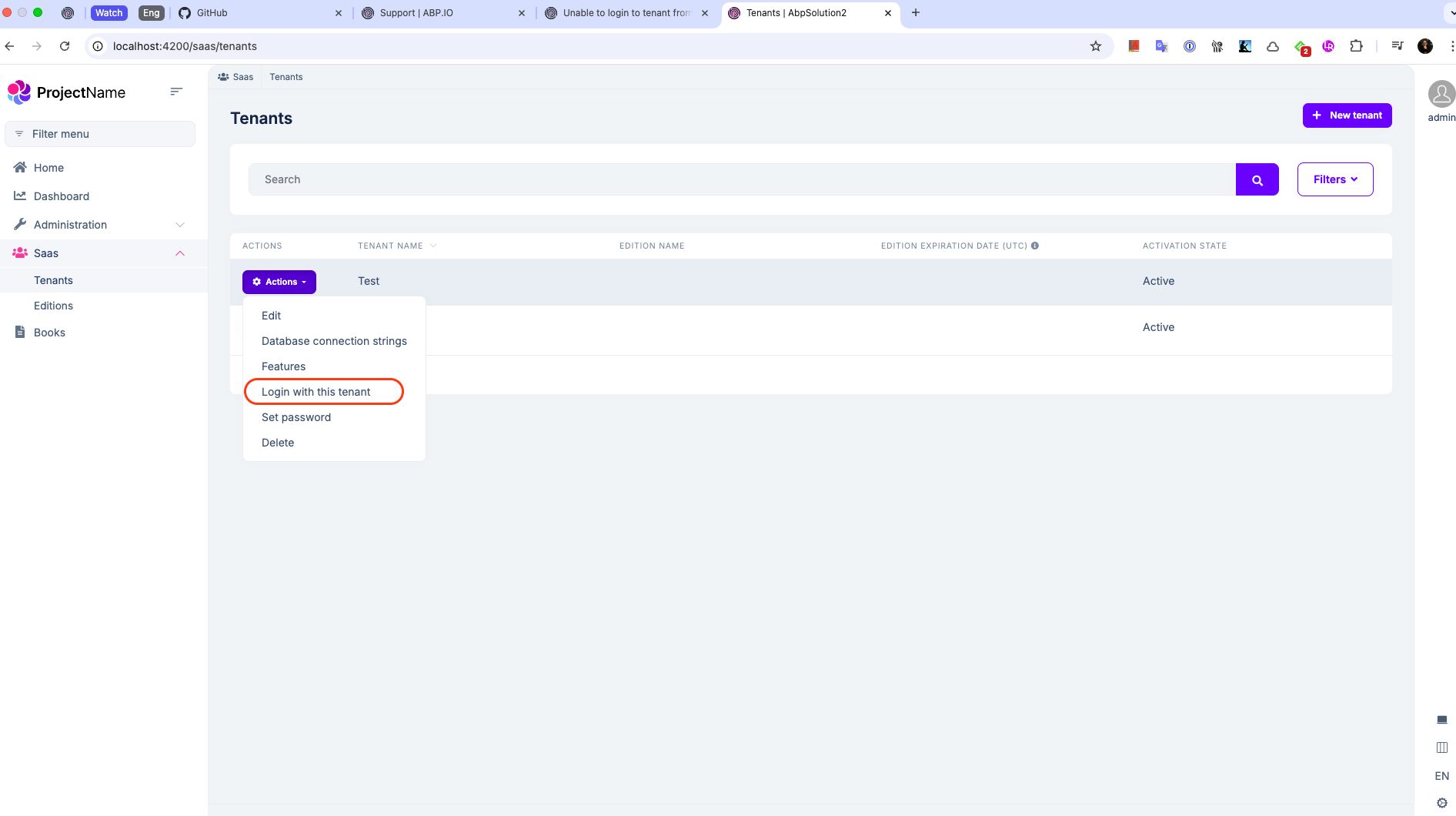The width and height of the screenshot is (1456, 816).
Task: Click the New tenant button
Action: coord(1347,115)
